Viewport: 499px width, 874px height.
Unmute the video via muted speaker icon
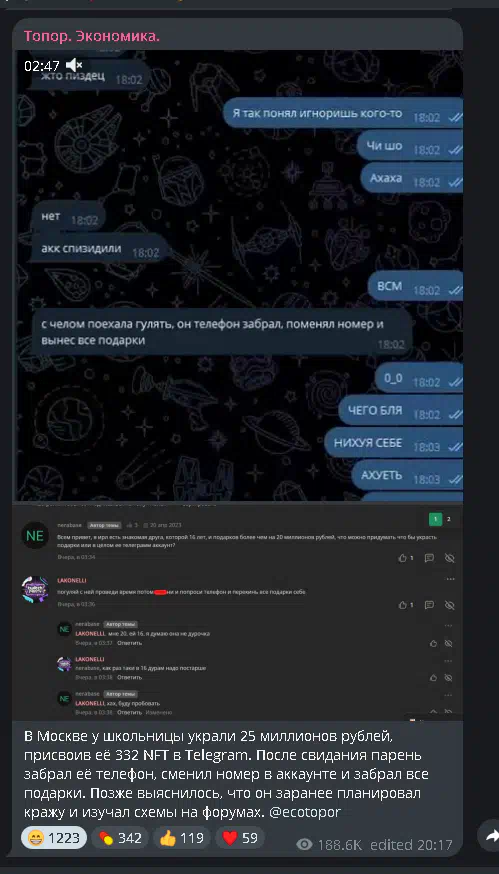point(74,65)
